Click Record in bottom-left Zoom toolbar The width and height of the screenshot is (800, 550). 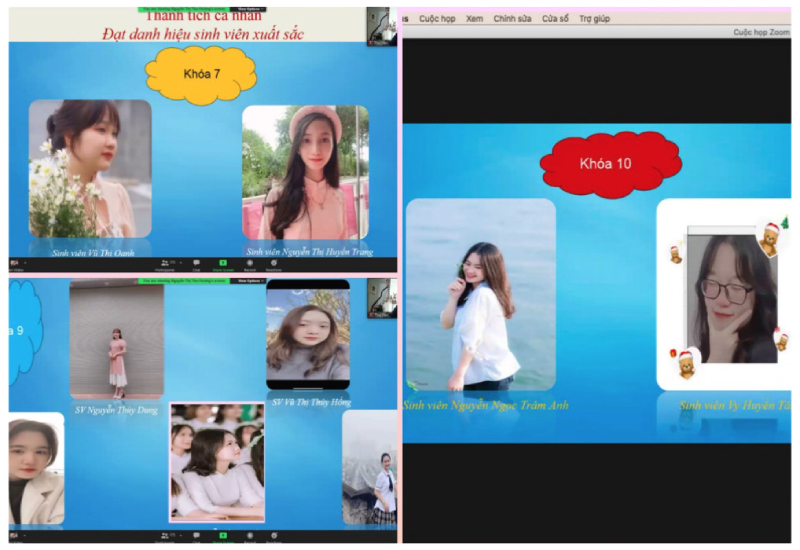(x=249, y=536)
